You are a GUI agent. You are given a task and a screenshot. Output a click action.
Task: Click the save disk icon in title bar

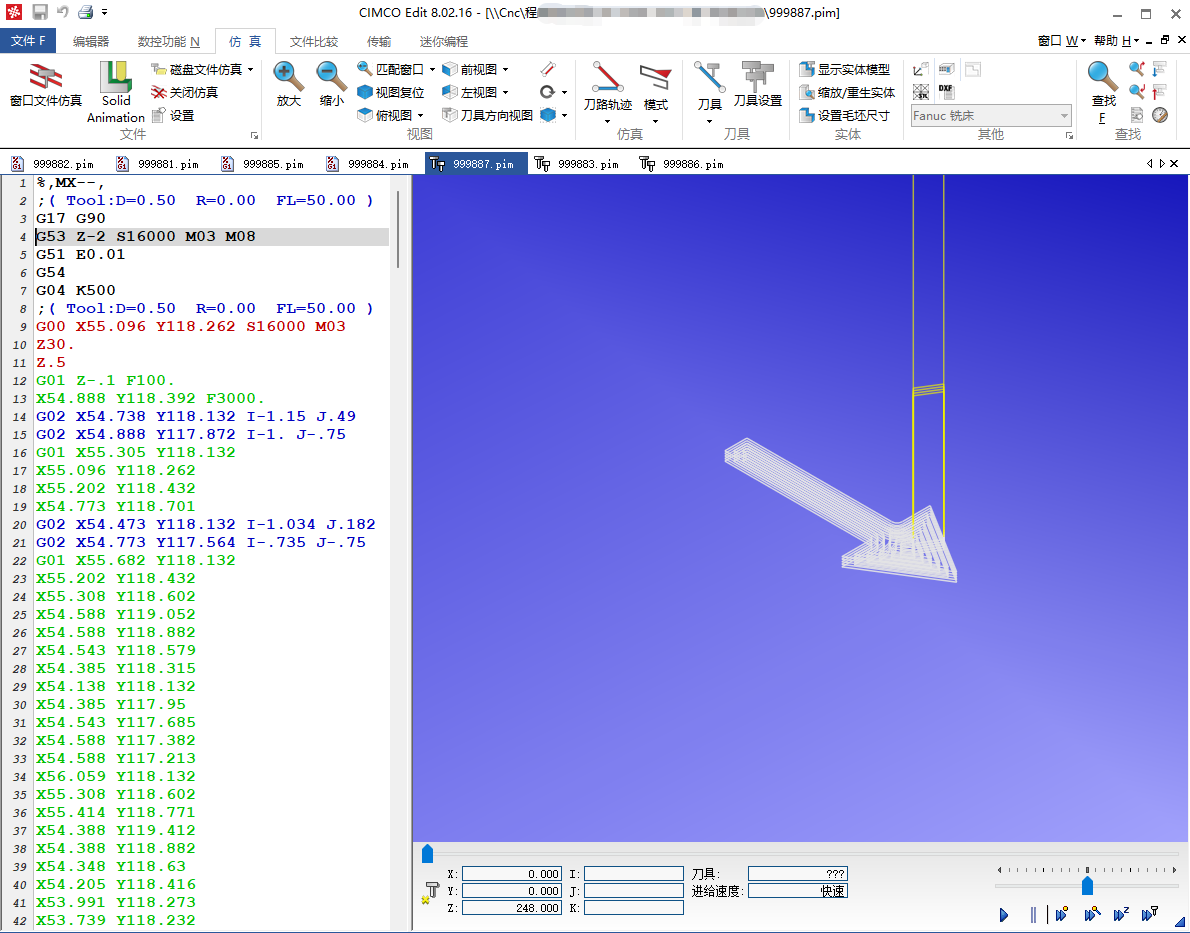tap(39, 11)
